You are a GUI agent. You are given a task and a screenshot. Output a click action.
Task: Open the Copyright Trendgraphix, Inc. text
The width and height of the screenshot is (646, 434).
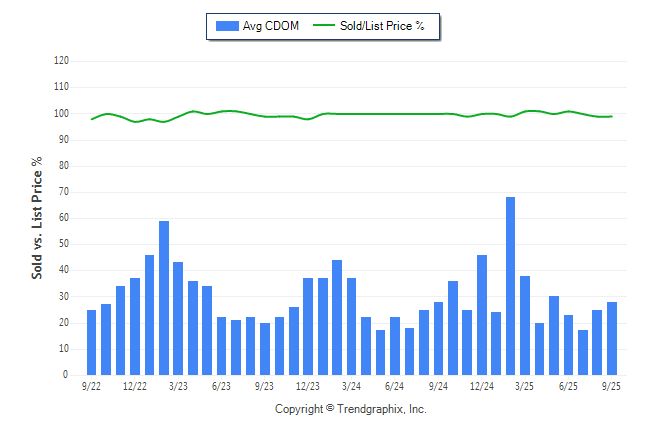350,409
